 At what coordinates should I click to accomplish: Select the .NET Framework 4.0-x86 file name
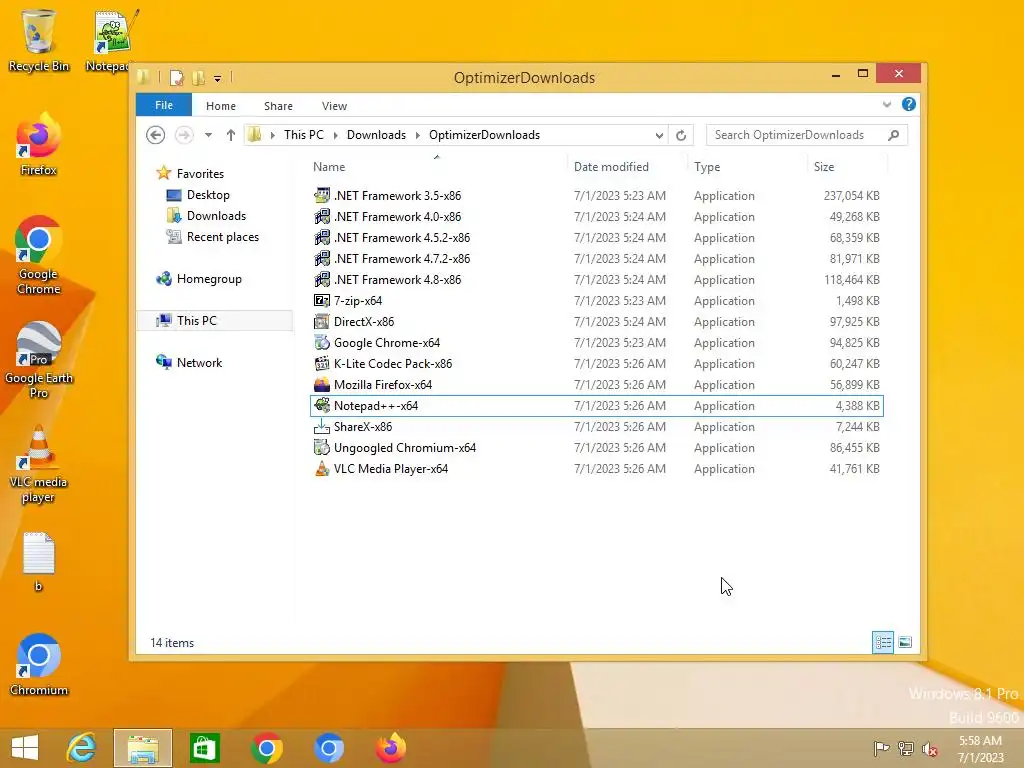(397, 216)
